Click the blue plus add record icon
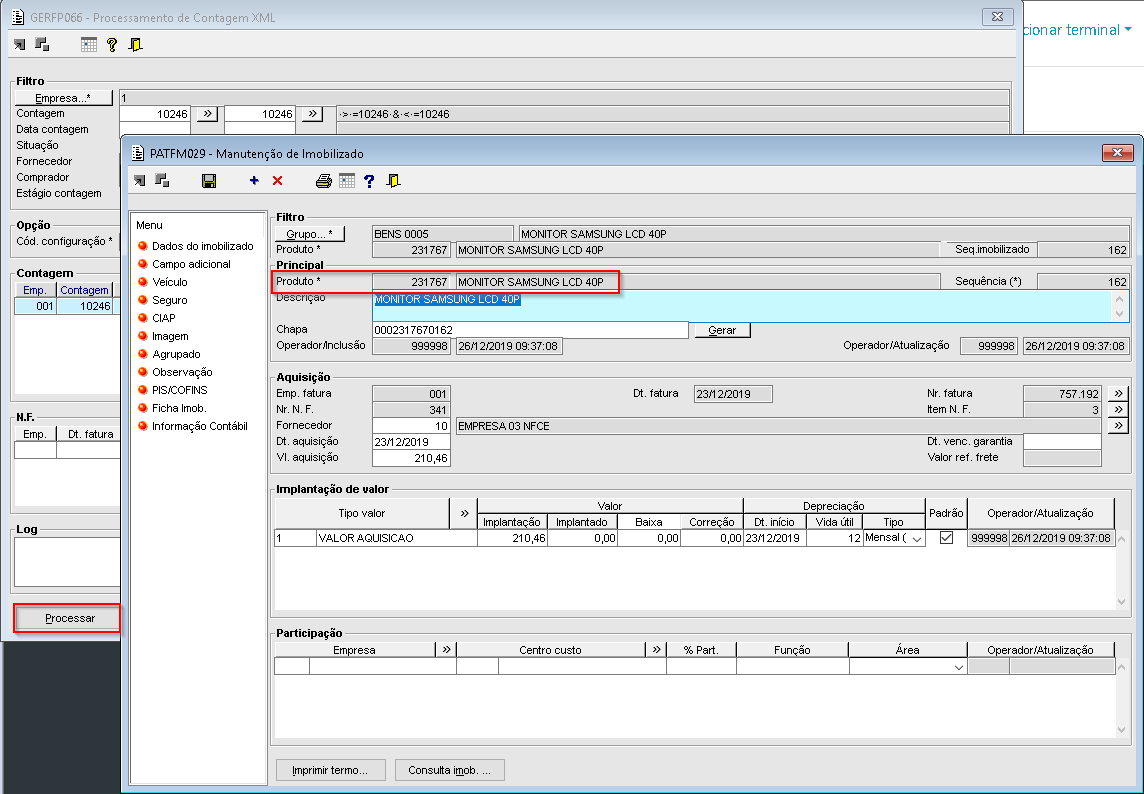 pos(254,181)
